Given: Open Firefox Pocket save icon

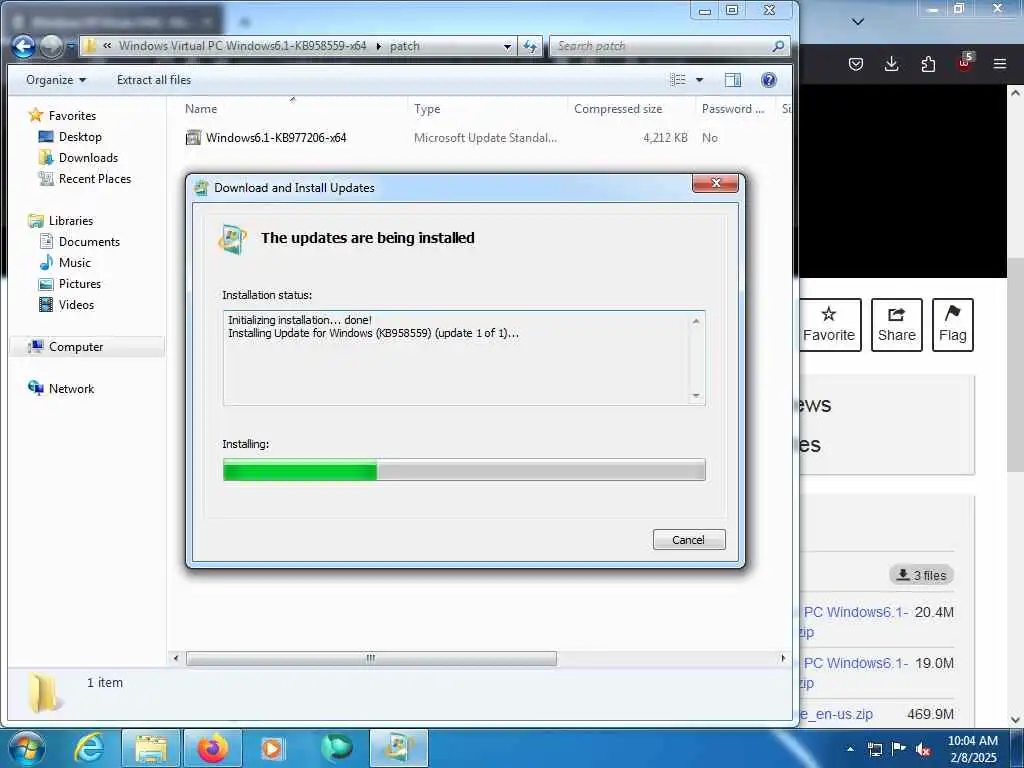Looking at the screenshot, I should click(856, 64).
